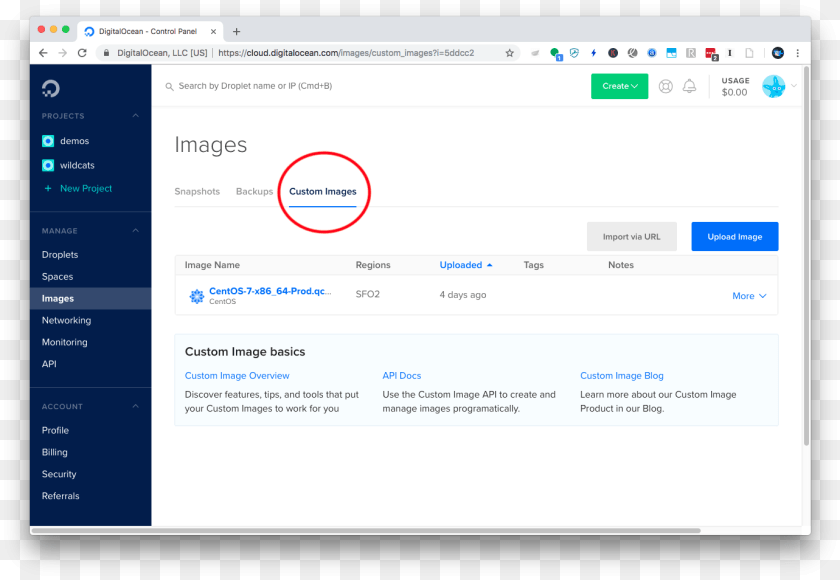Click the SFO2 region cell
This screenshot has height=580, width=840.
click(368, 295)
